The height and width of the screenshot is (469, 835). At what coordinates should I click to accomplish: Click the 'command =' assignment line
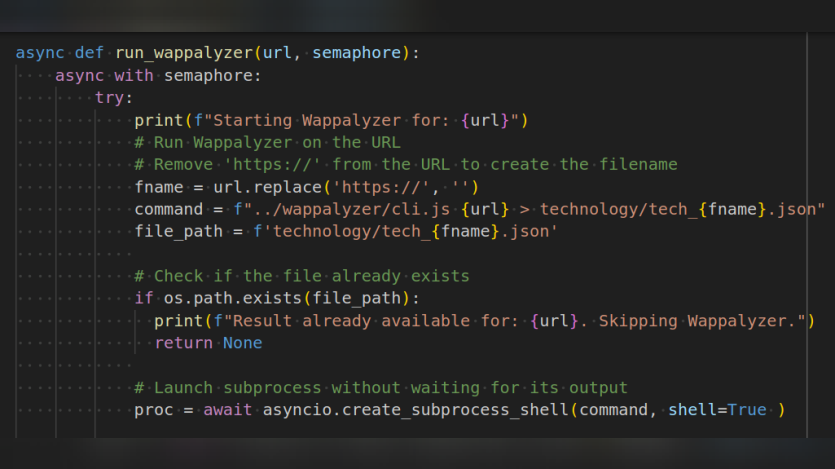[479, 209]
